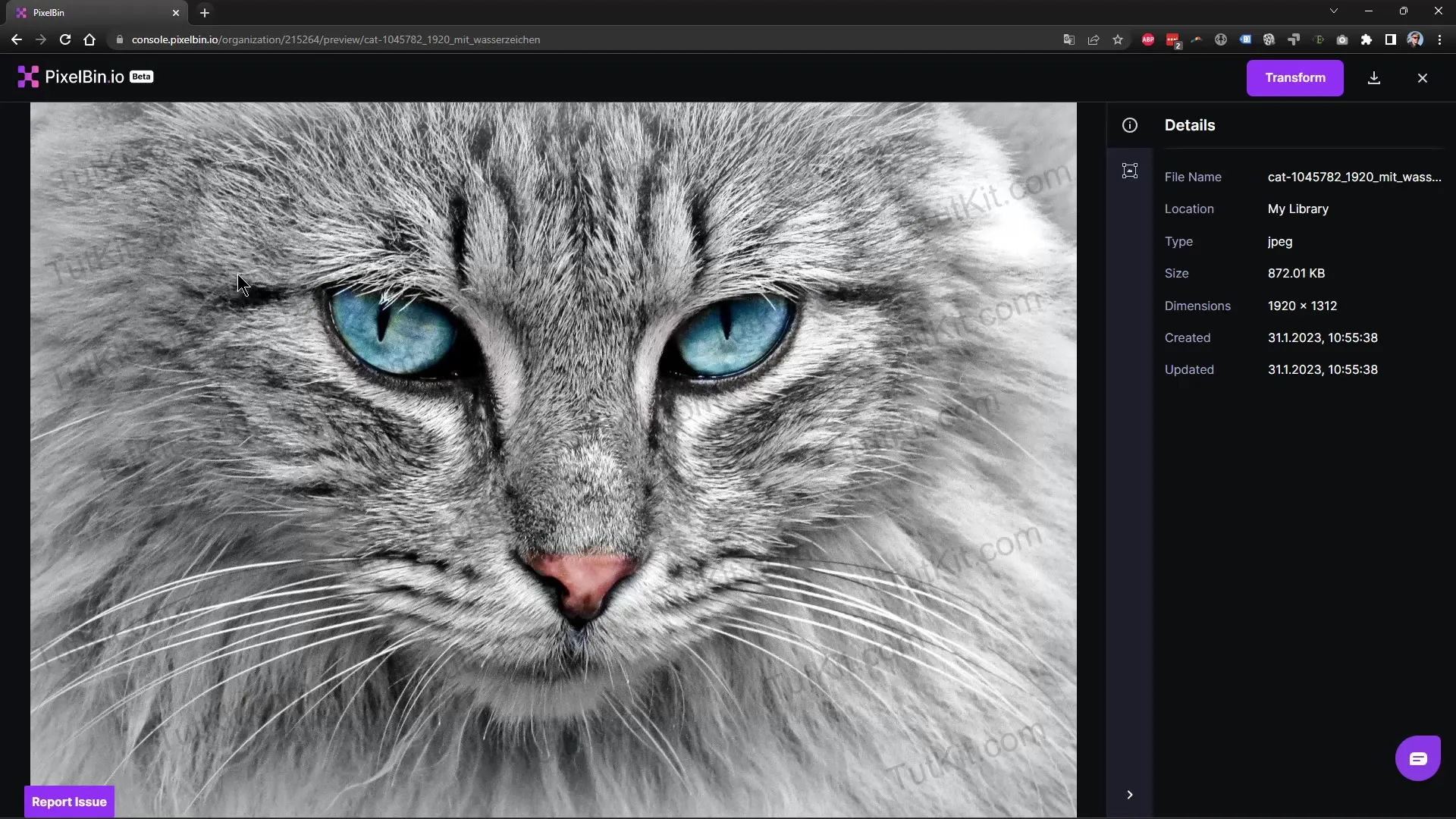Open the tab search dropdown
Screen dimensions: 1456x819
[x=1334, y=11]
